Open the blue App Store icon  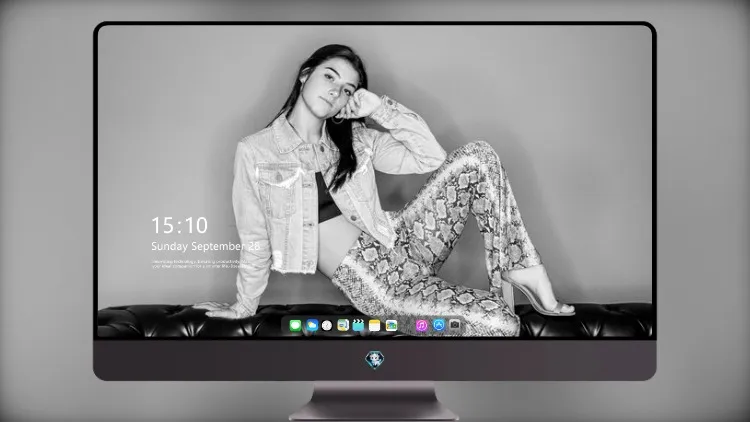pyautogui.click(x=439, y=325)
